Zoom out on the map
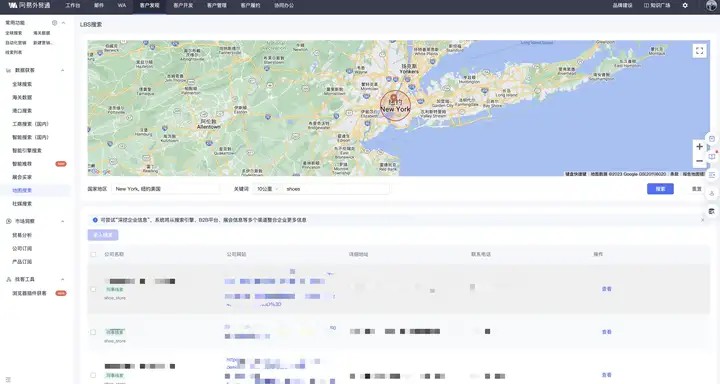Viewport: 720px width, 384px height. tap(699, 161)
